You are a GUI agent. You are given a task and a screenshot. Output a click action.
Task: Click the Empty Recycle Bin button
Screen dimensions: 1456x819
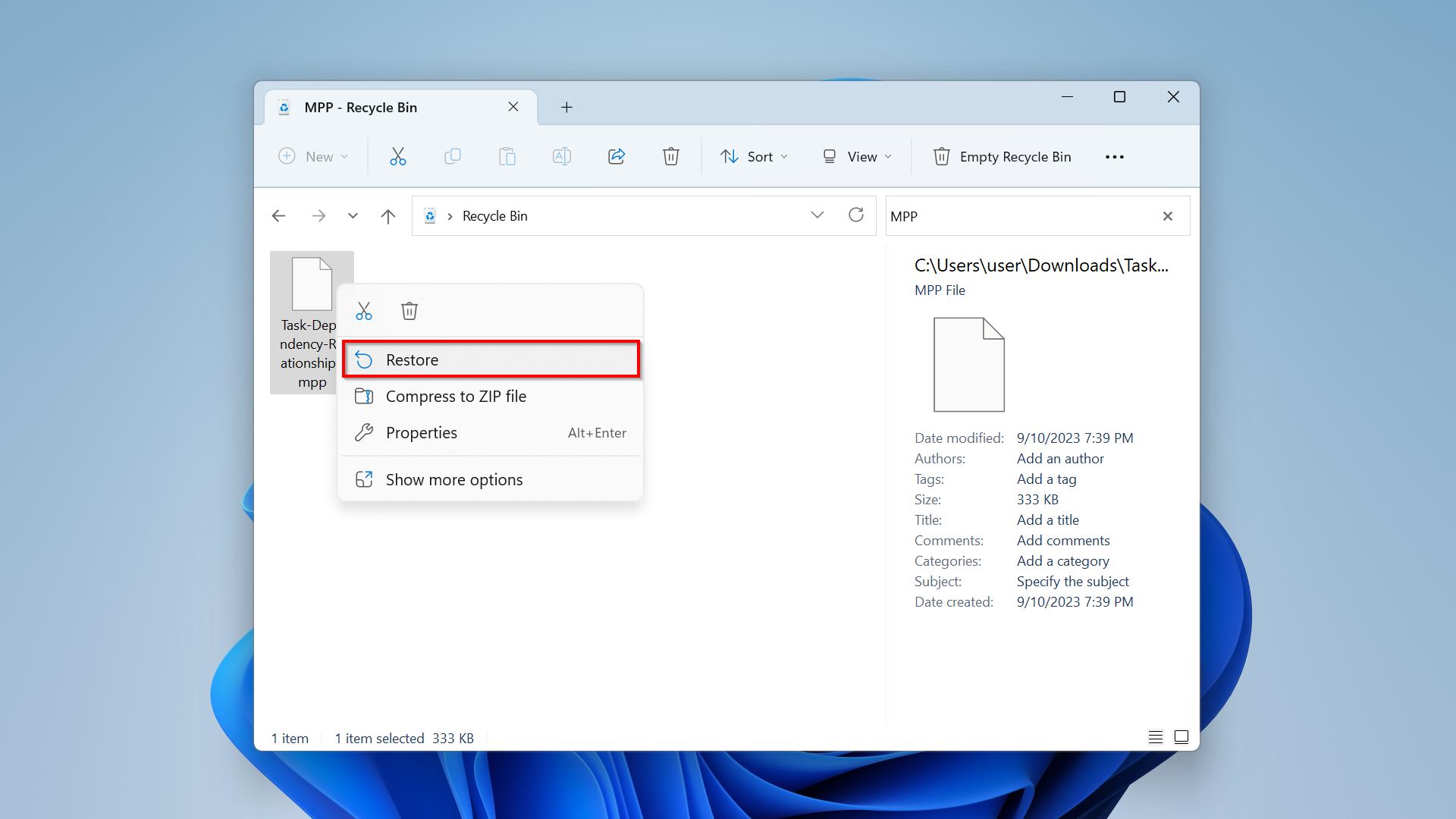click(1002, 156)
